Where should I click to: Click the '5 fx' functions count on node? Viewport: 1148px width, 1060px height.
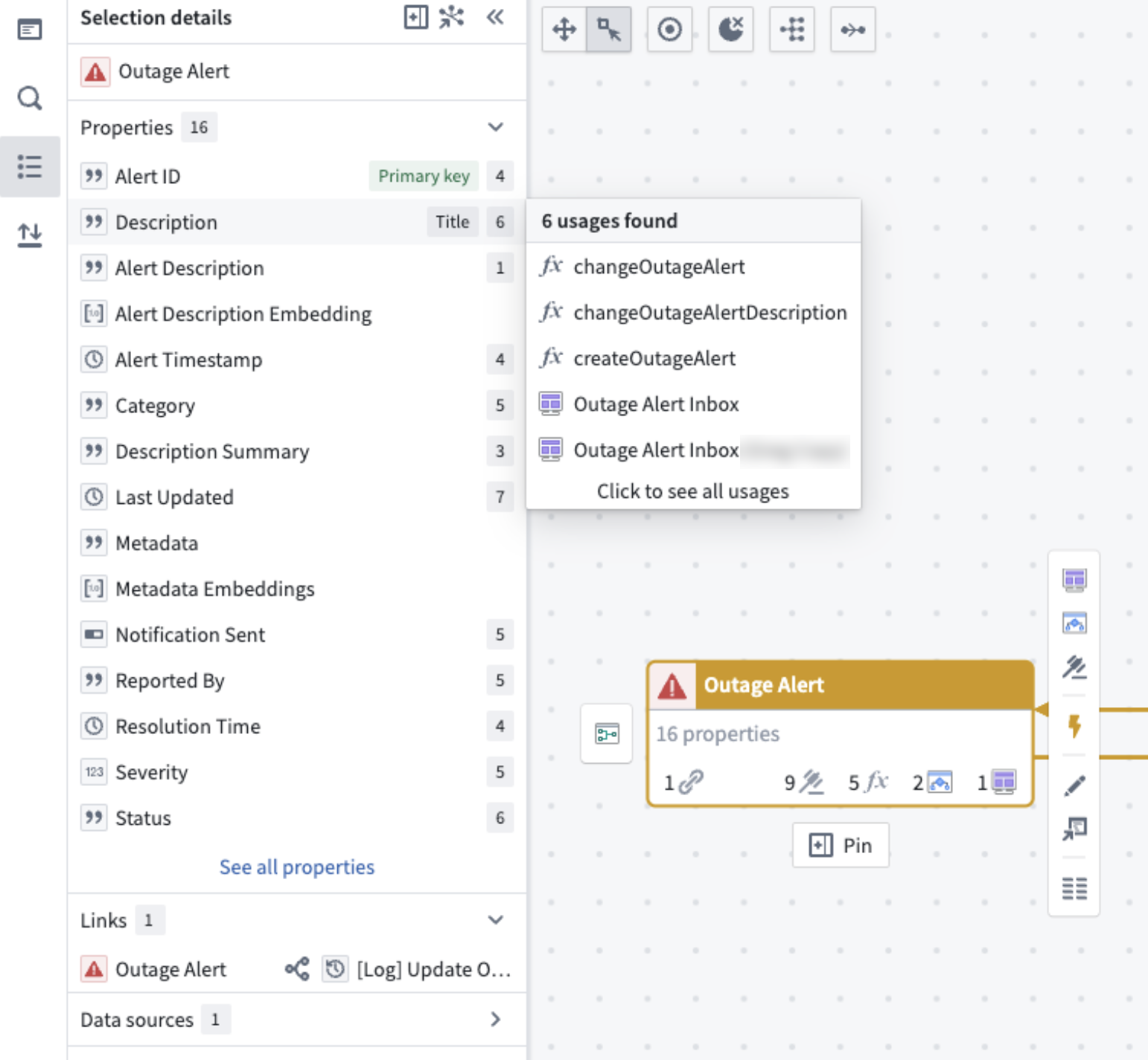869,782
